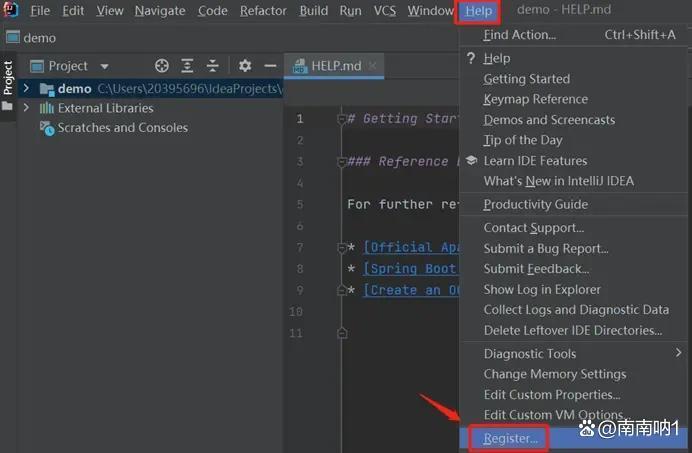Choose Submit a Bug Report...

[x=574, y=249]
